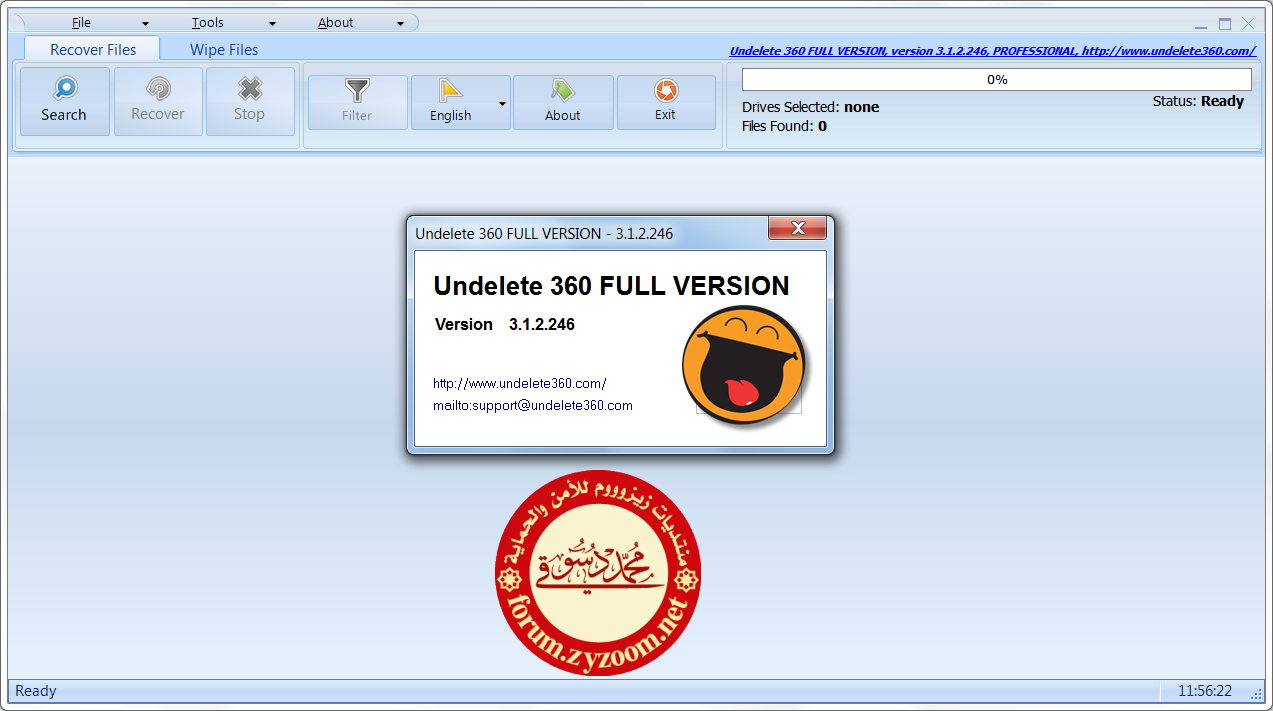Switch to the Wipe Files tab
1273x711 pixels.
[x=224, y=49]
